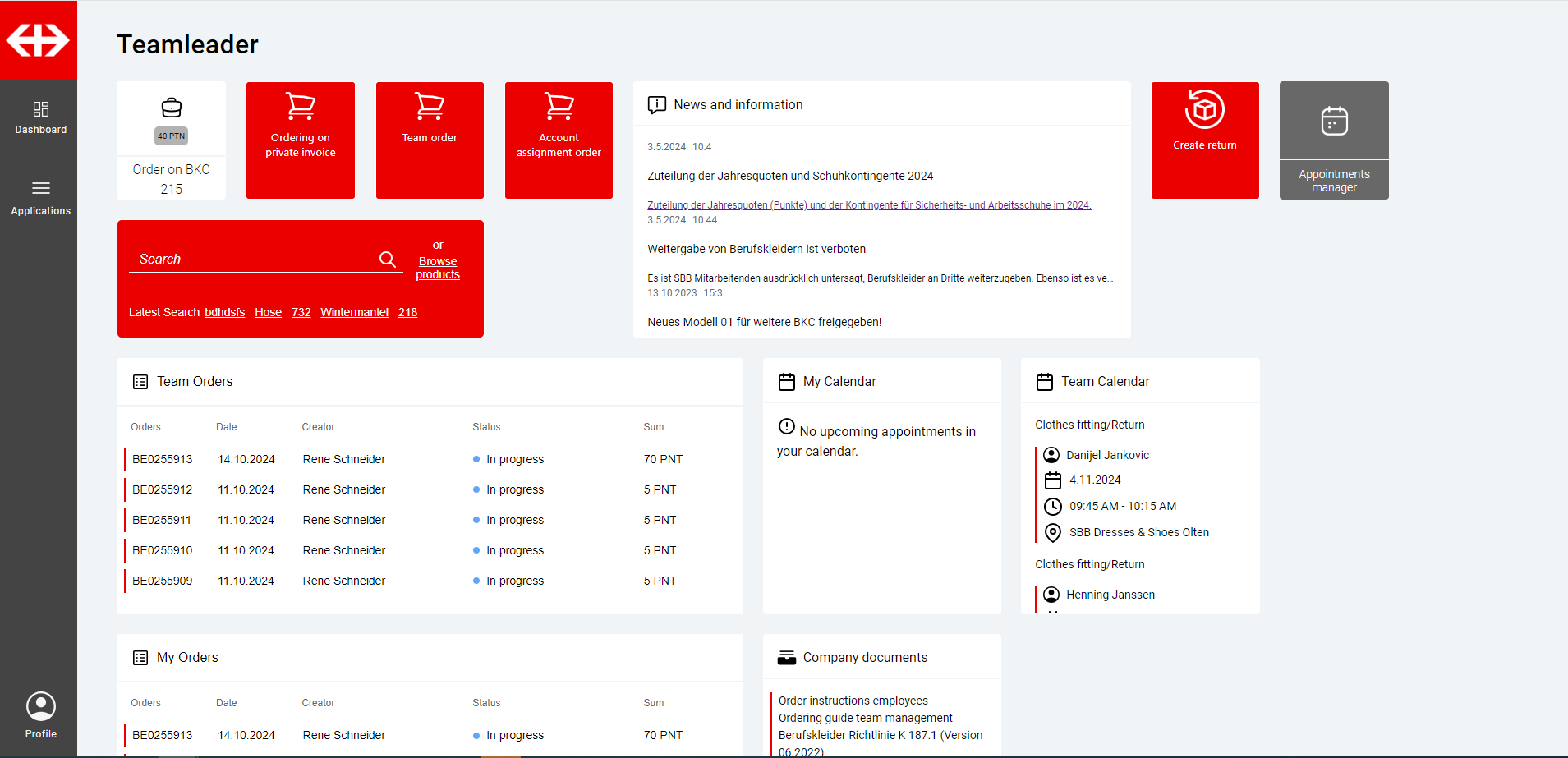
Task: Click the Hose latest search link
Action: (x=268, y=312)
